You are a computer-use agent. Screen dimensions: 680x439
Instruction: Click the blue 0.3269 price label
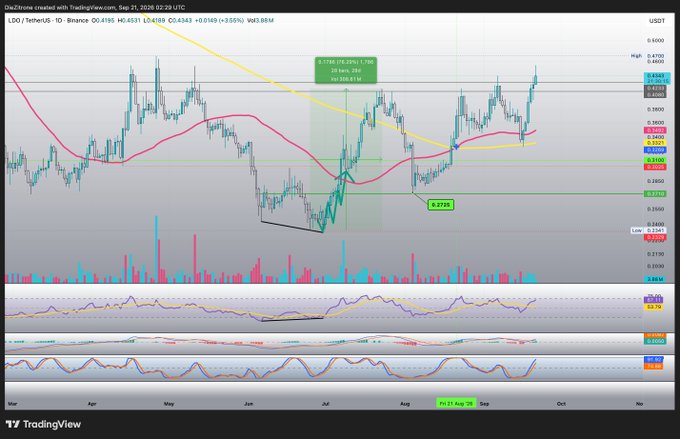click(654, 150)
